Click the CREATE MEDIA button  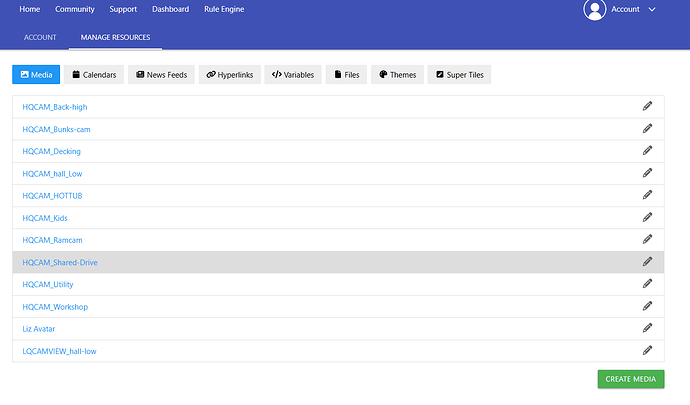point(631,379)
